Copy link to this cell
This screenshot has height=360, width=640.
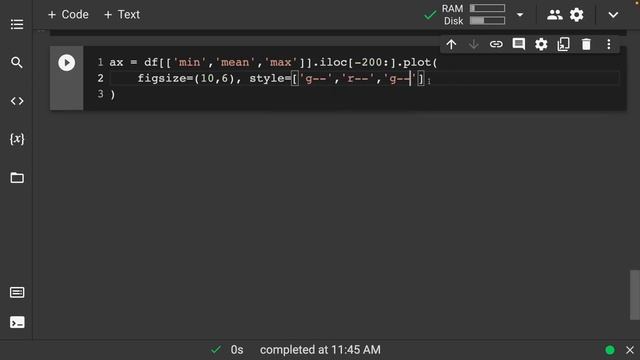click(x=496, y=44)
